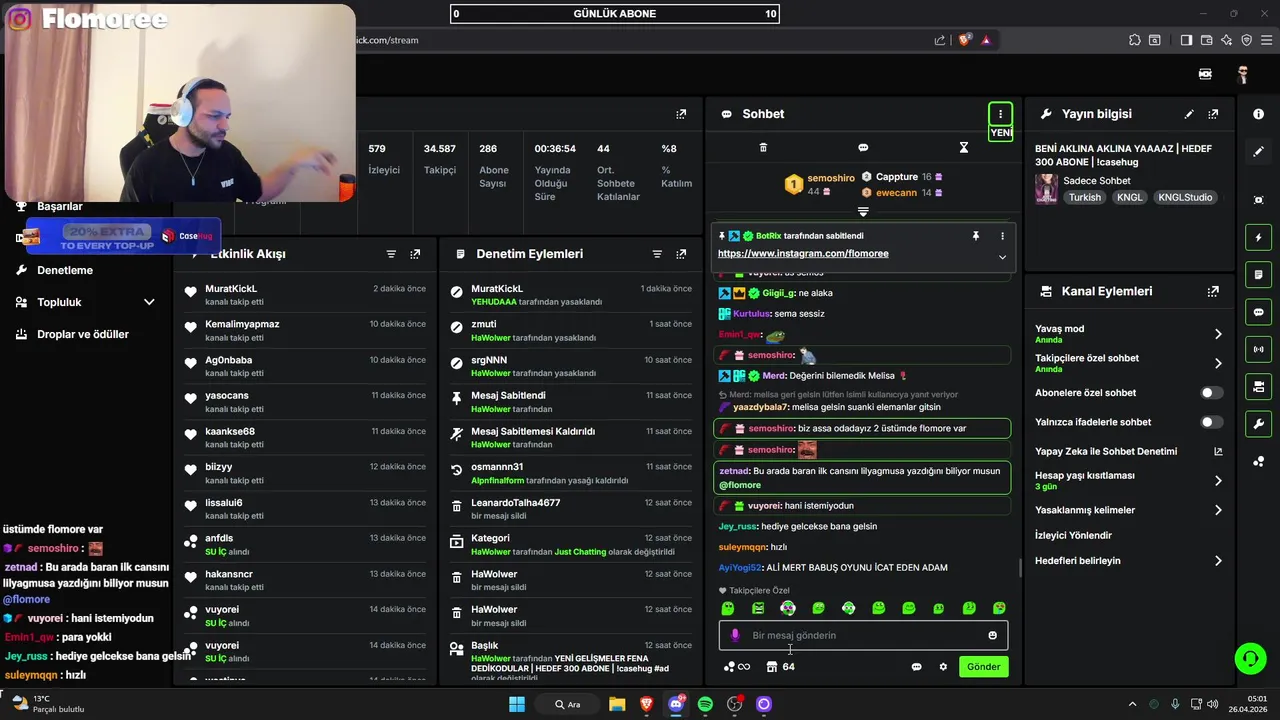Collapse the gifter leaderboard strip in chat
1280x720 pixels.
tap(863, 212)
